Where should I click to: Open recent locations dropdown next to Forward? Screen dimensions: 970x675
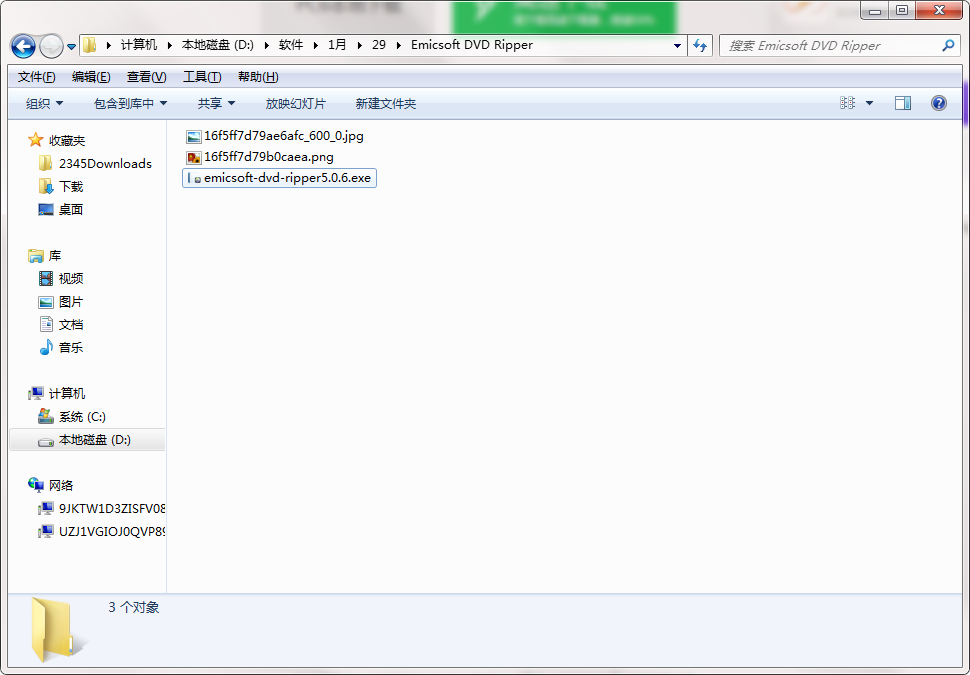71,46
